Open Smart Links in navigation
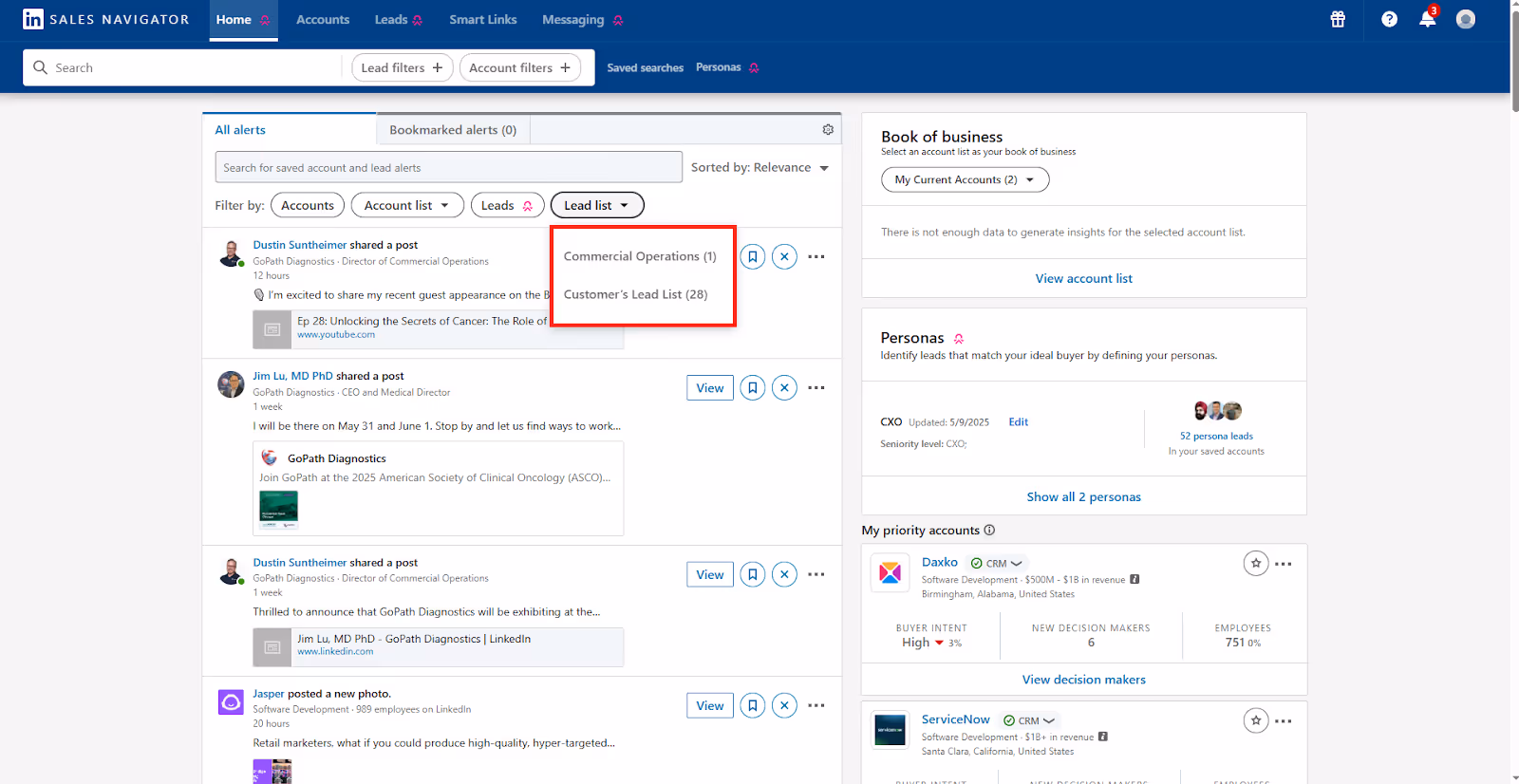 pos(483,19)
